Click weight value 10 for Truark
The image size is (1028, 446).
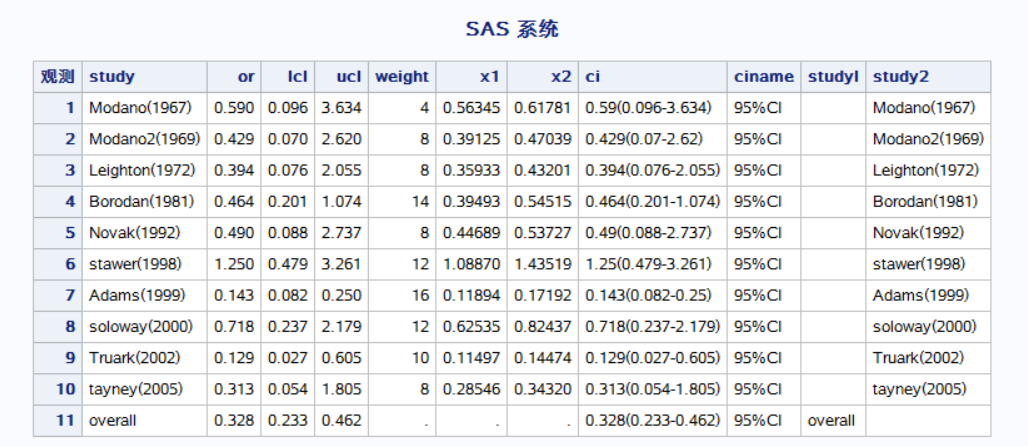[x=420, y=358]
